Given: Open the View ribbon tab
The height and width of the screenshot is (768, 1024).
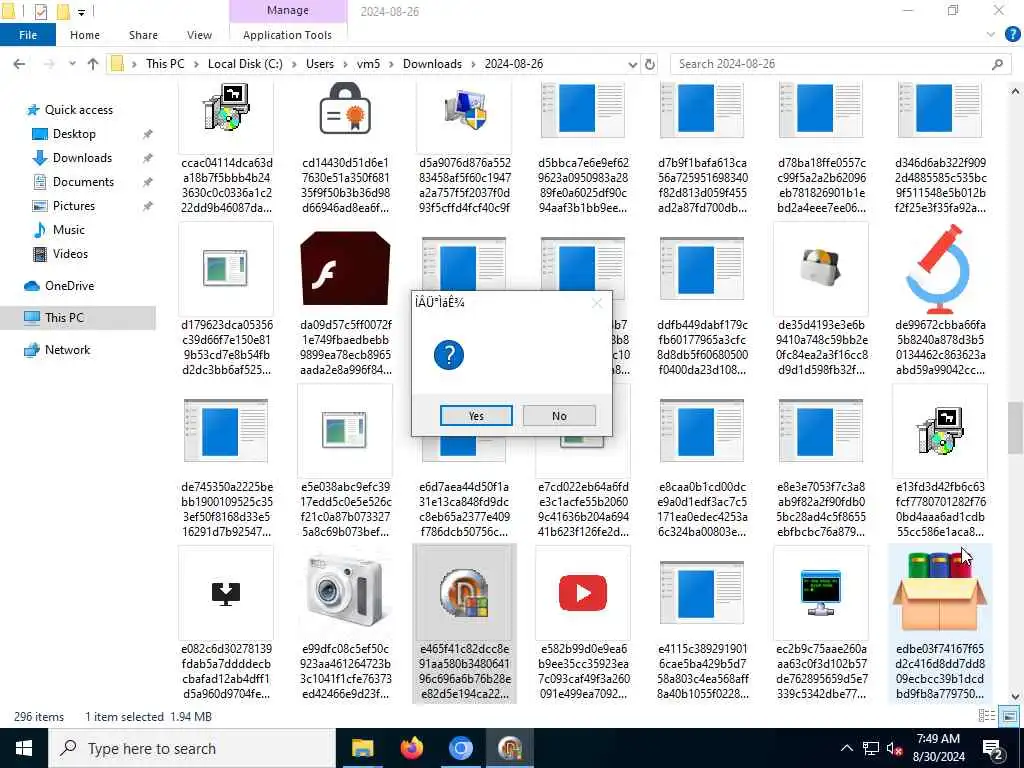Looking at the screenshot, I should [x=199, y=35].
